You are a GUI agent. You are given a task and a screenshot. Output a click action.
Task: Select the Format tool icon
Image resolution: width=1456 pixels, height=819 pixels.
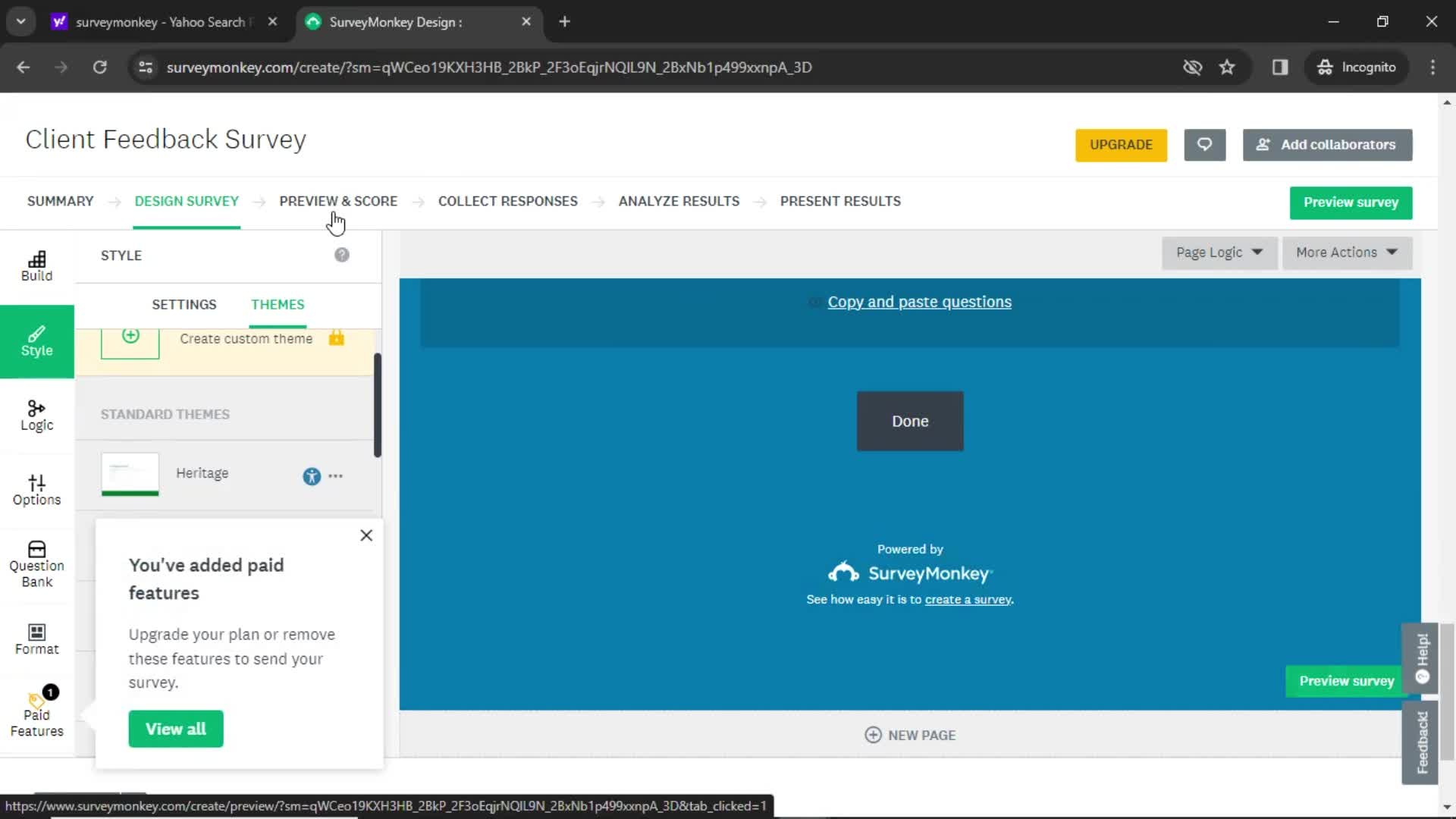[36, 631]
